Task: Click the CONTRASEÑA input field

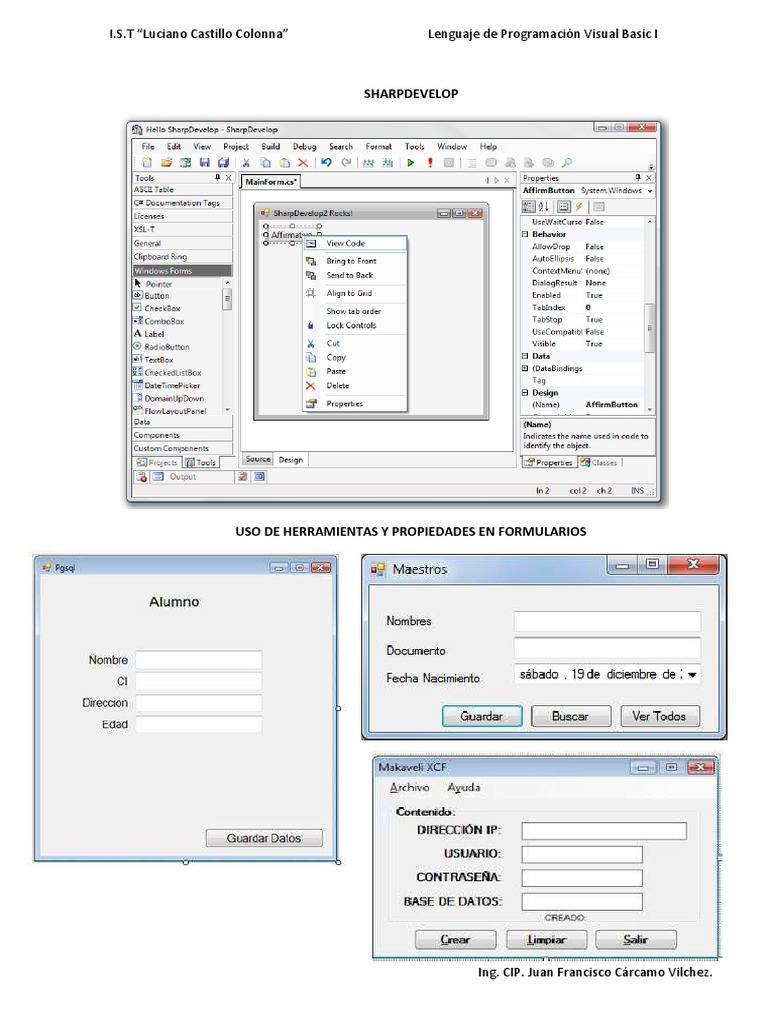Action: 582,878
